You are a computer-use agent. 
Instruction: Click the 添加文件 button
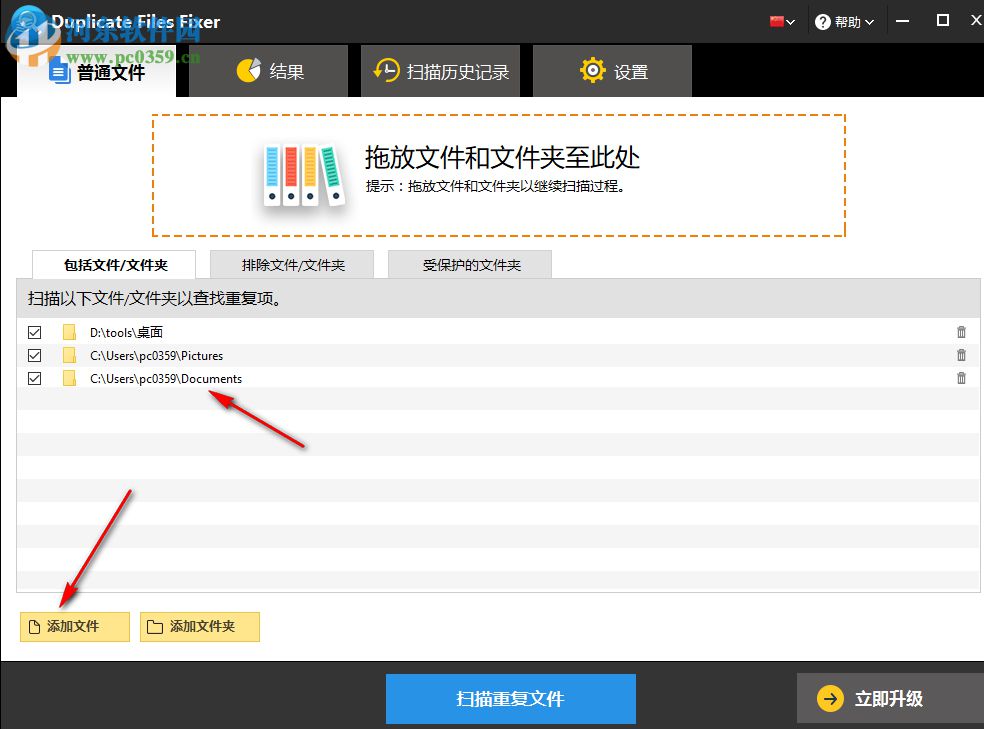[74, 626]
